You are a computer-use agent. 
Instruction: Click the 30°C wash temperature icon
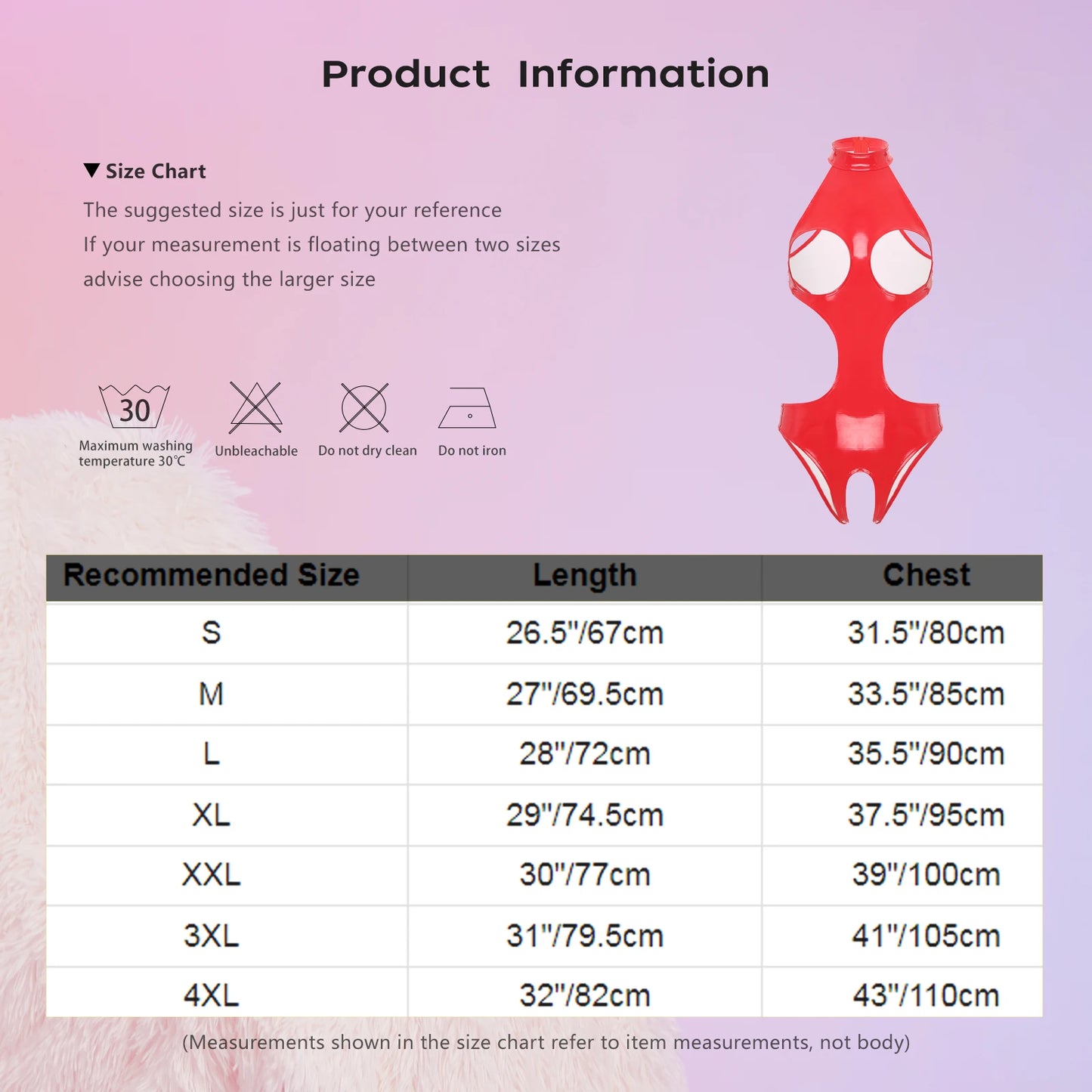coord(135,407)
